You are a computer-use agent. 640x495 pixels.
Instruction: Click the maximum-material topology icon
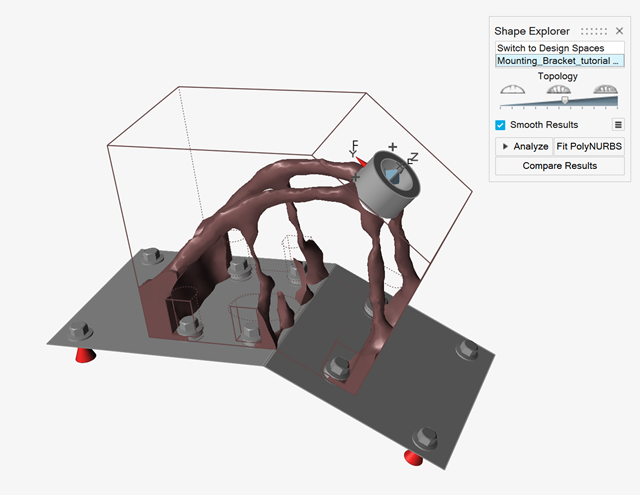tap(605, 90)
